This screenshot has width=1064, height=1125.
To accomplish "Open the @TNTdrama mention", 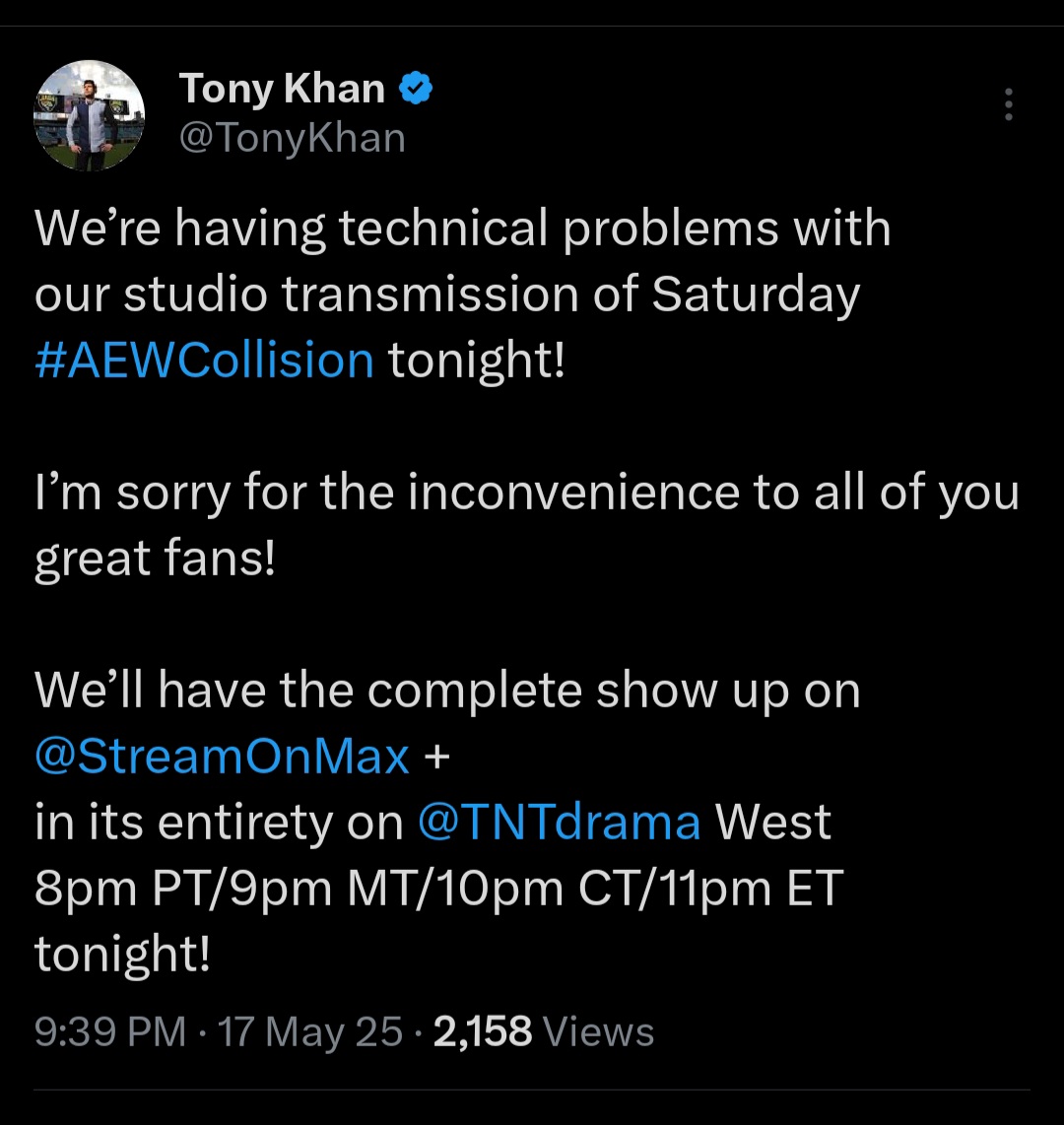I will click(x=560, y=822).
